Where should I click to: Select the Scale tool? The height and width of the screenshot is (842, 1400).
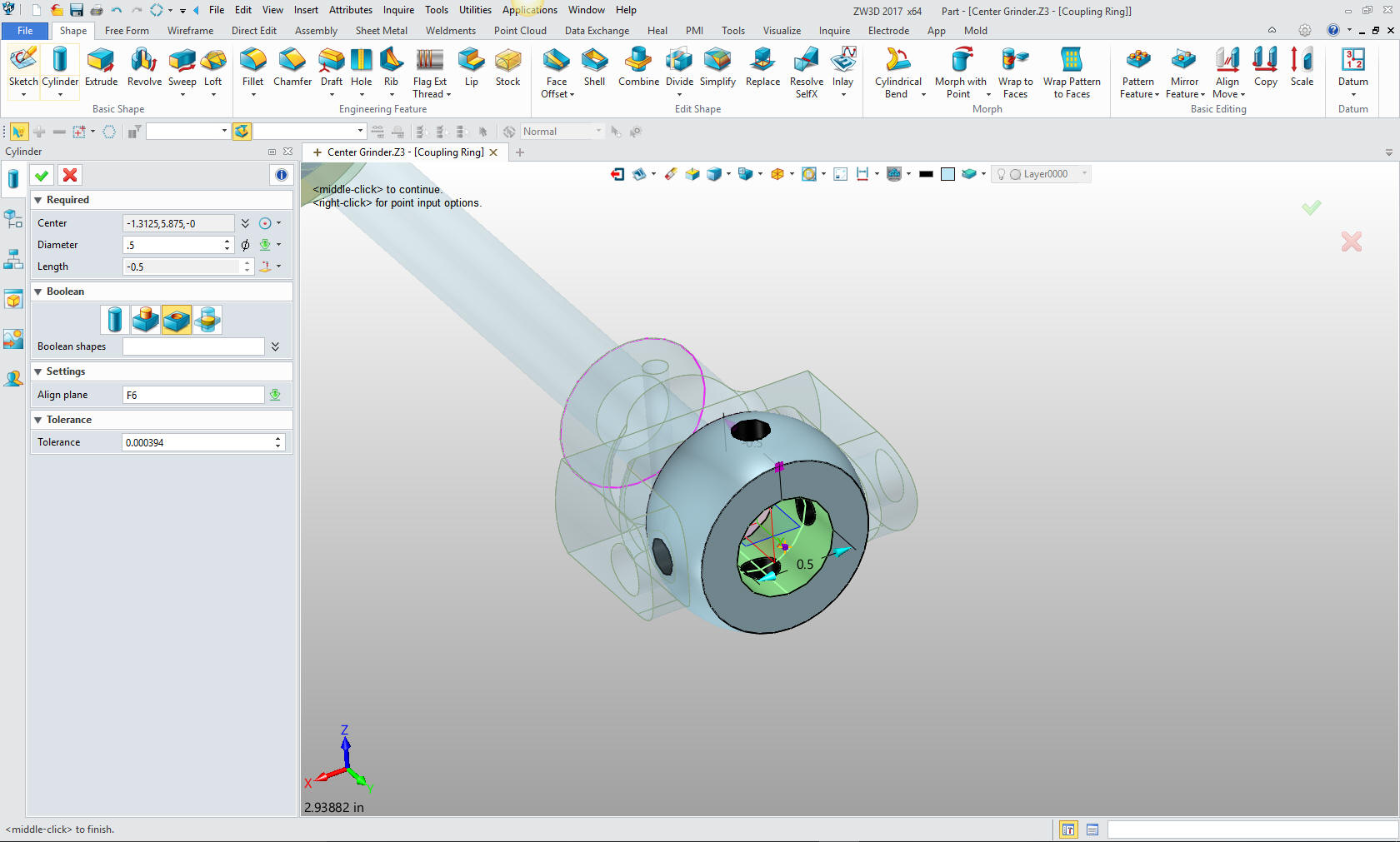[1302, 67]
